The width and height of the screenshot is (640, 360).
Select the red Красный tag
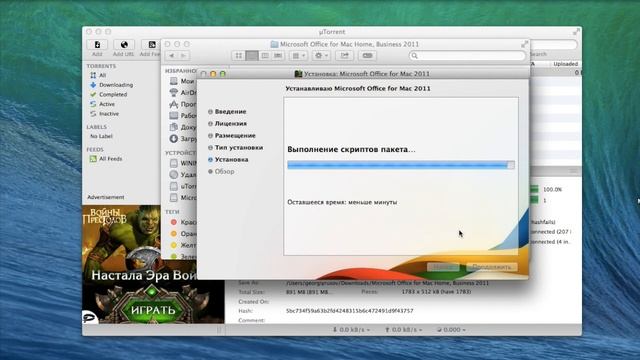[x=183, y=222]
